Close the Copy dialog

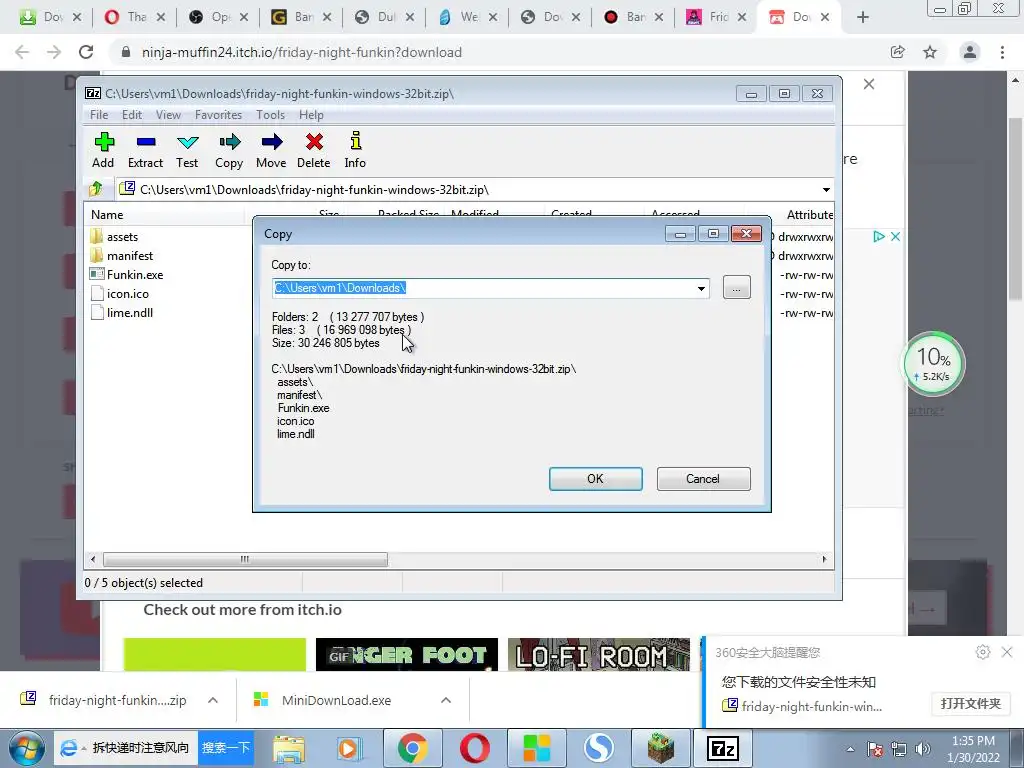click(746, 234)
